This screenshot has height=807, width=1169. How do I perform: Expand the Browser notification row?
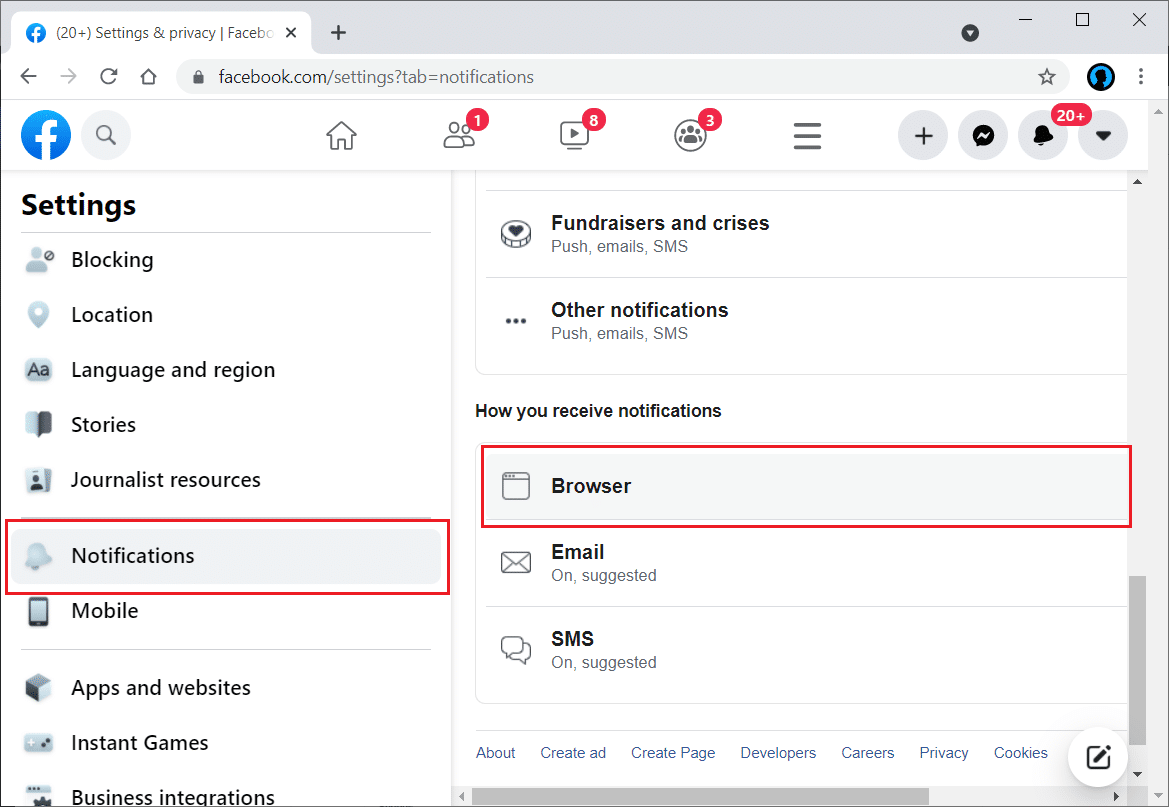coord(805,486)
